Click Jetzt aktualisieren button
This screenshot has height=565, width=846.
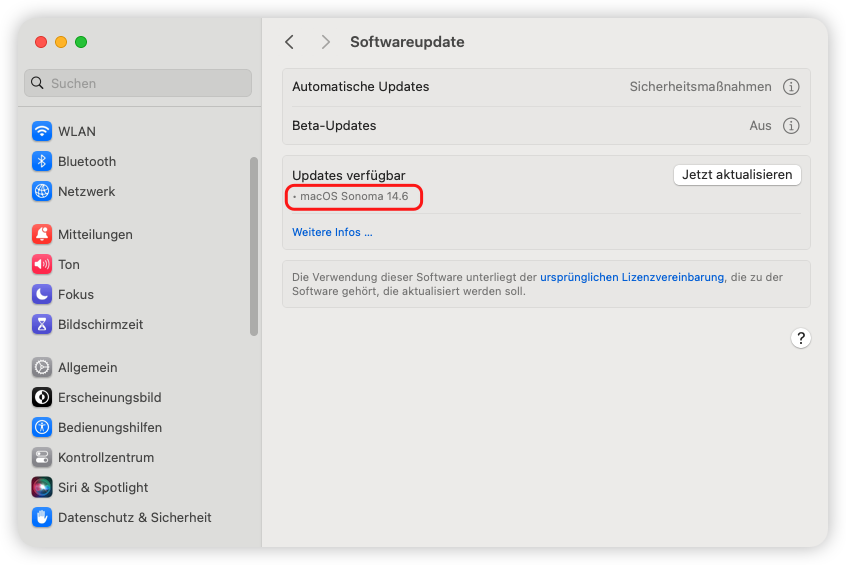click(x=737, y=175)
